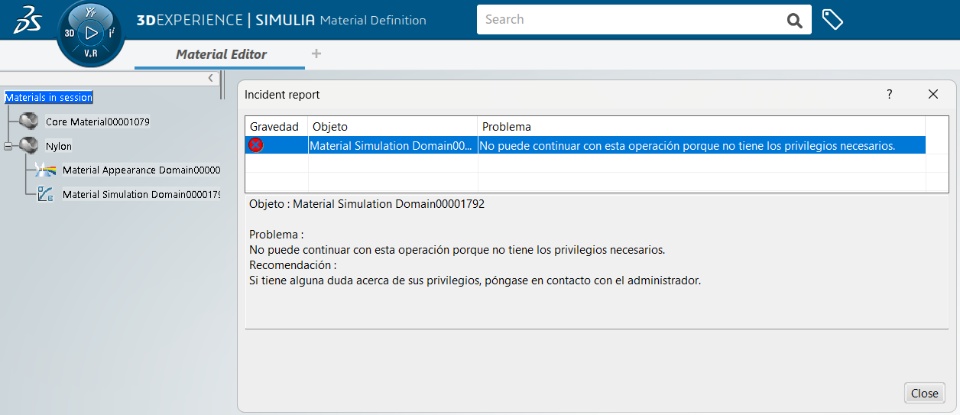Sort by the Problema column header
This screenshot has height=415, width=960.
tap(701, 127)
